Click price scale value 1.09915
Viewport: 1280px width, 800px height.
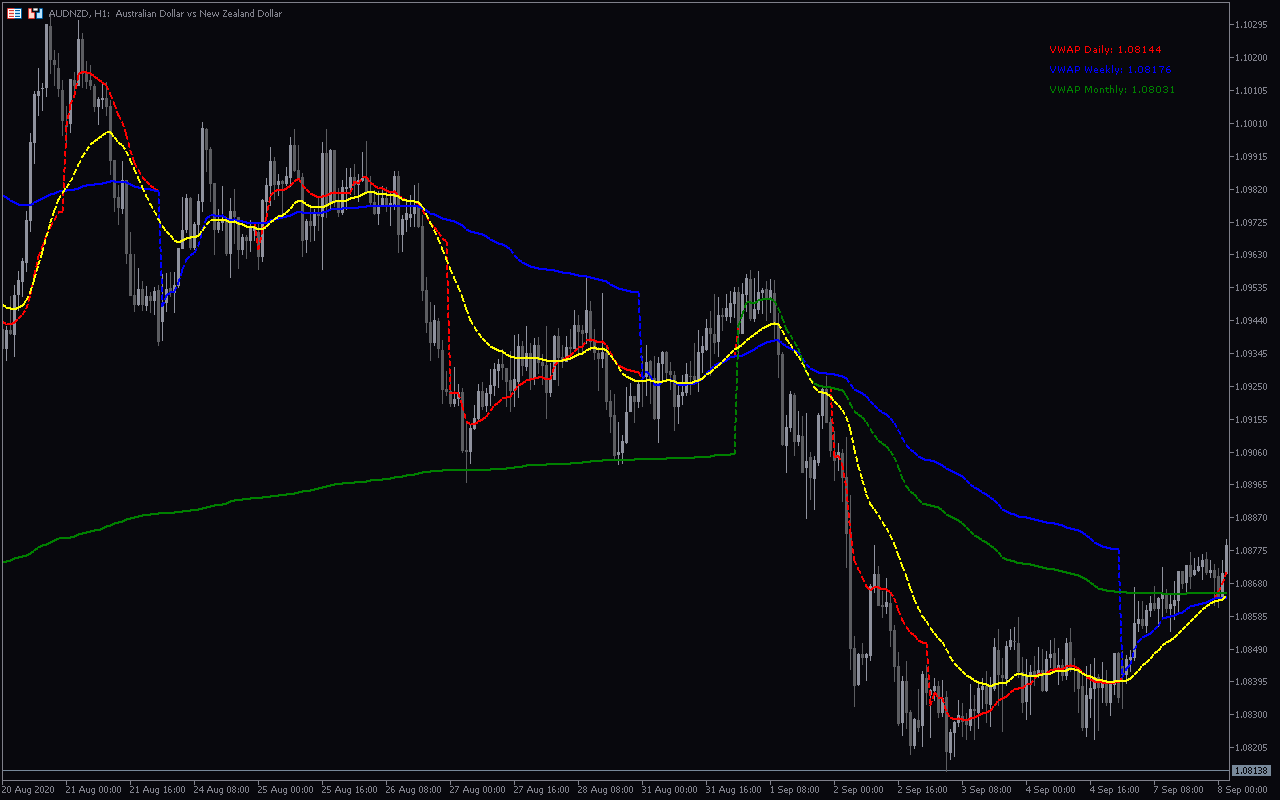1254,156
